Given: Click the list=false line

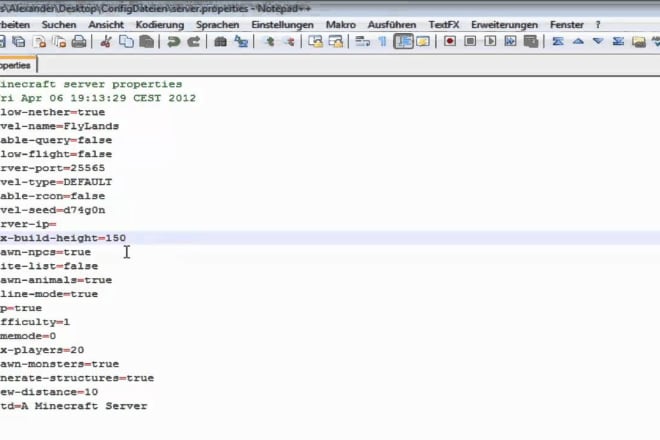Looking at the screenshot, I should pyautogui.click(x=49, y=266).
